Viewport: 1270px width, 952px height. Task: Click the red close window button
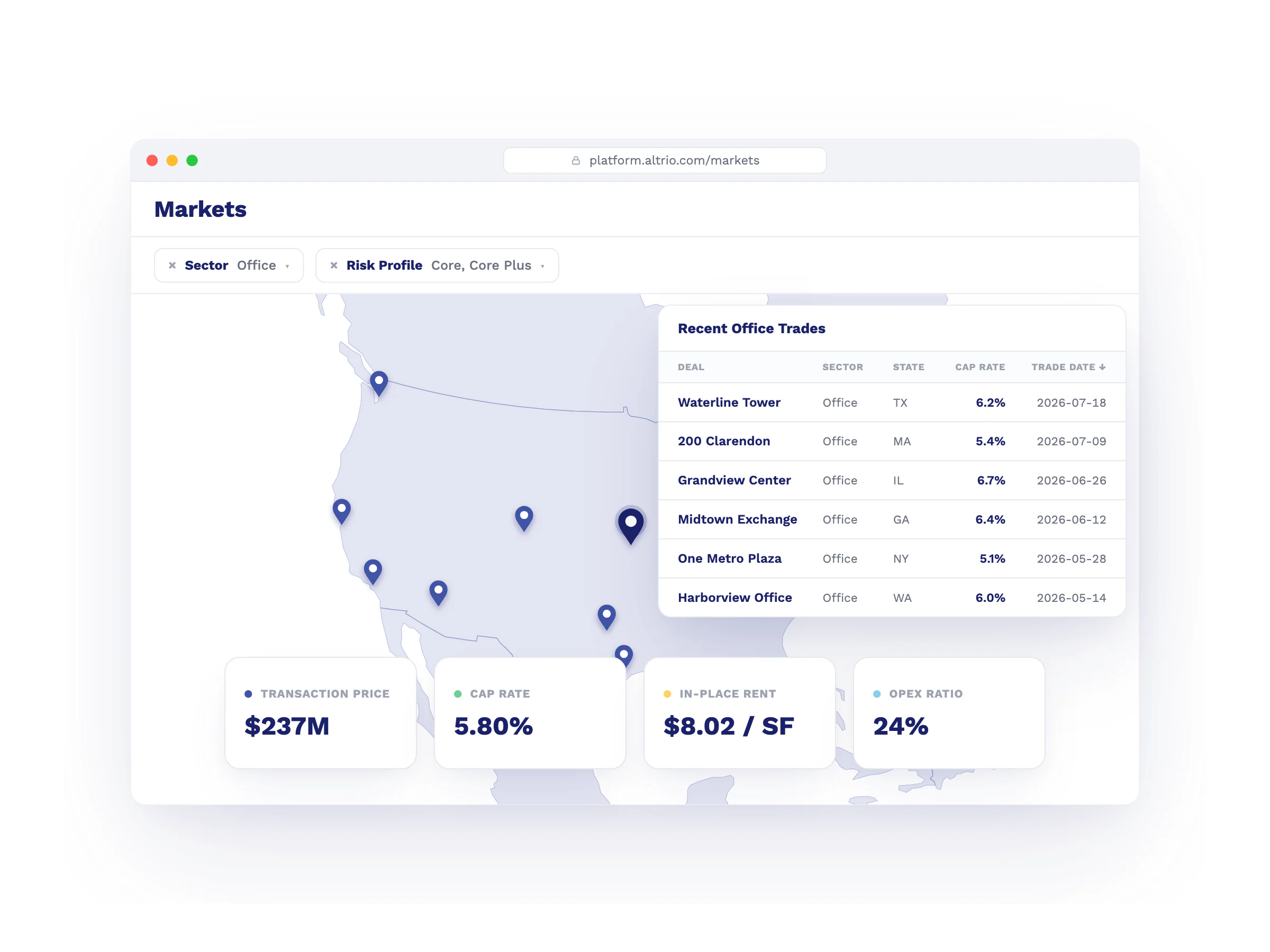point(152,161)
